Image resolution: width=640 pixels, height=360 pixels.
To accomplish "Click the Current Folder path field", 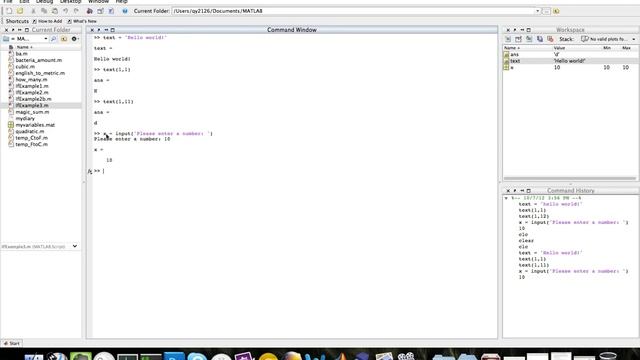I will pyautogui.click(x=353, y=11).
